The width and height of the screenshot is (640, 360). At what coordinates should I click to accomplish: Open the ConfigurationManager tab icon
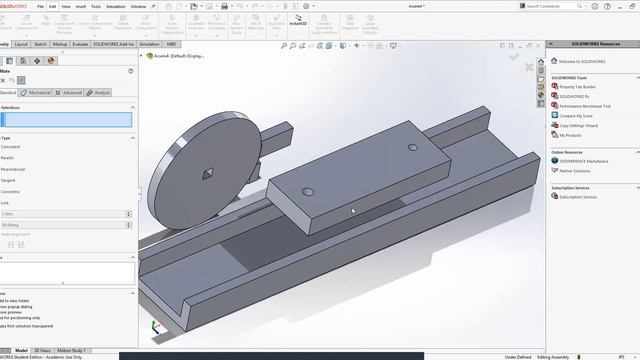[x=23, y=61]
